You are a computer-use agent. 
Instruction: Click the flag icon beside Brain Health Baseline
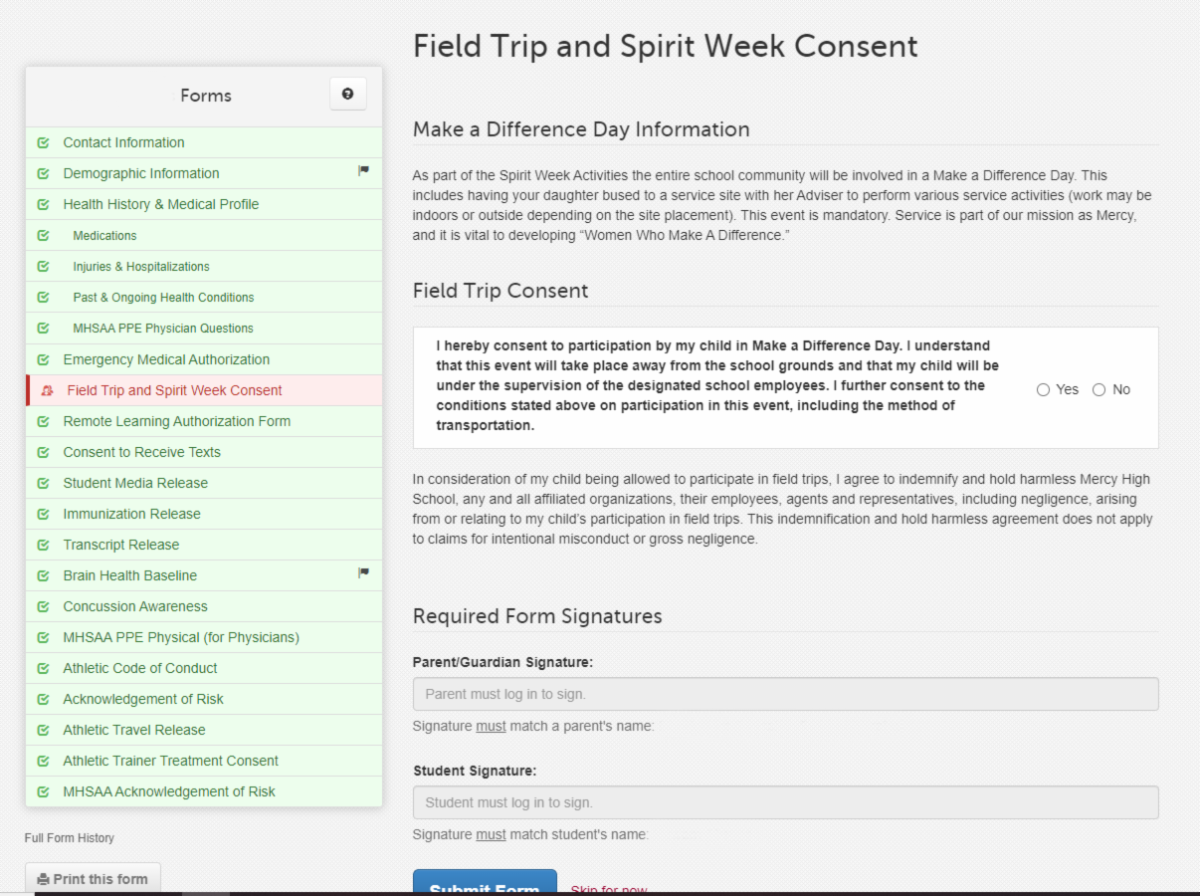pyautogui.click(x=364, y=574)
